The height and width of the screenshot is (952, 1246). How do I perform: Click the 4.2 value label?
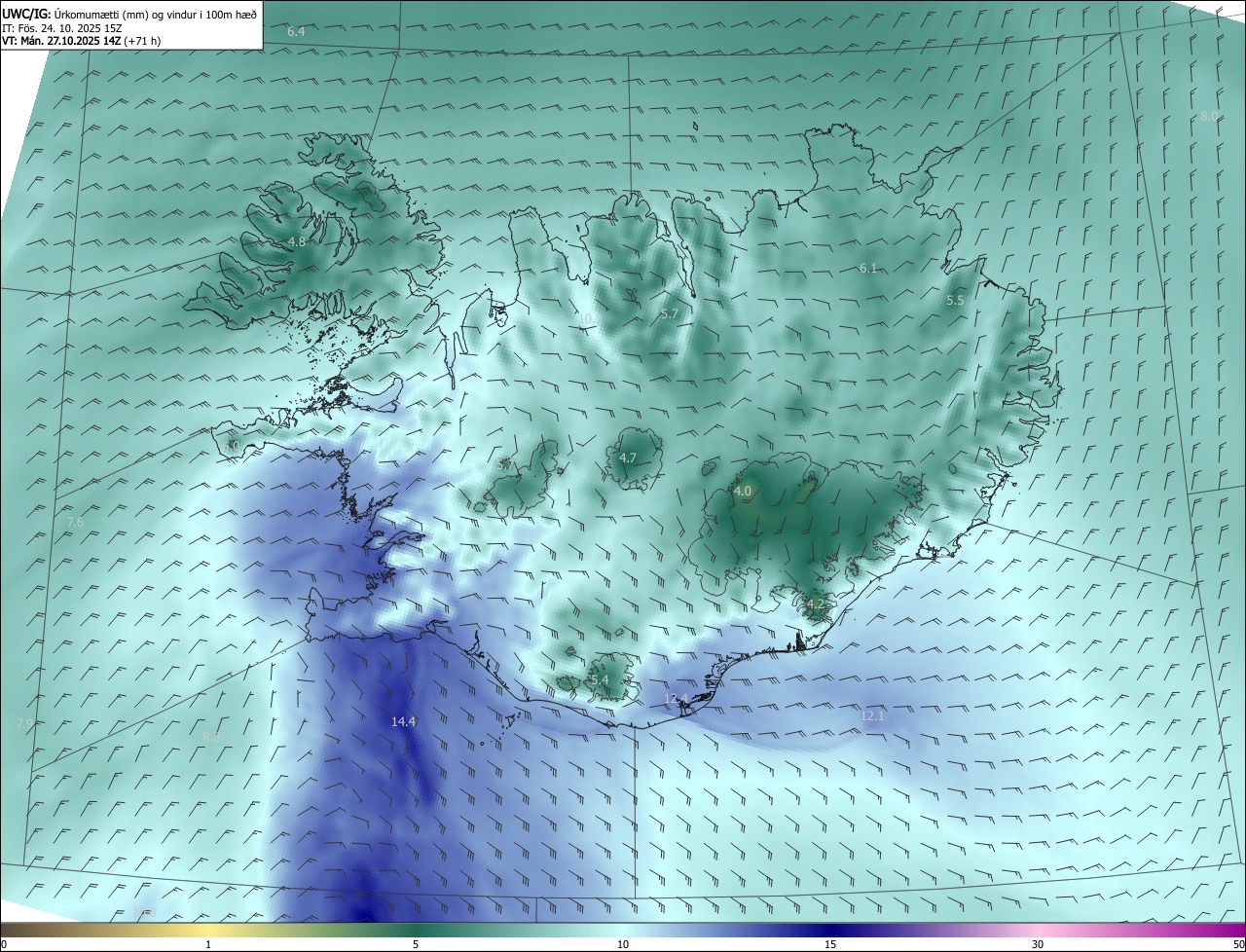coord(816,604)
